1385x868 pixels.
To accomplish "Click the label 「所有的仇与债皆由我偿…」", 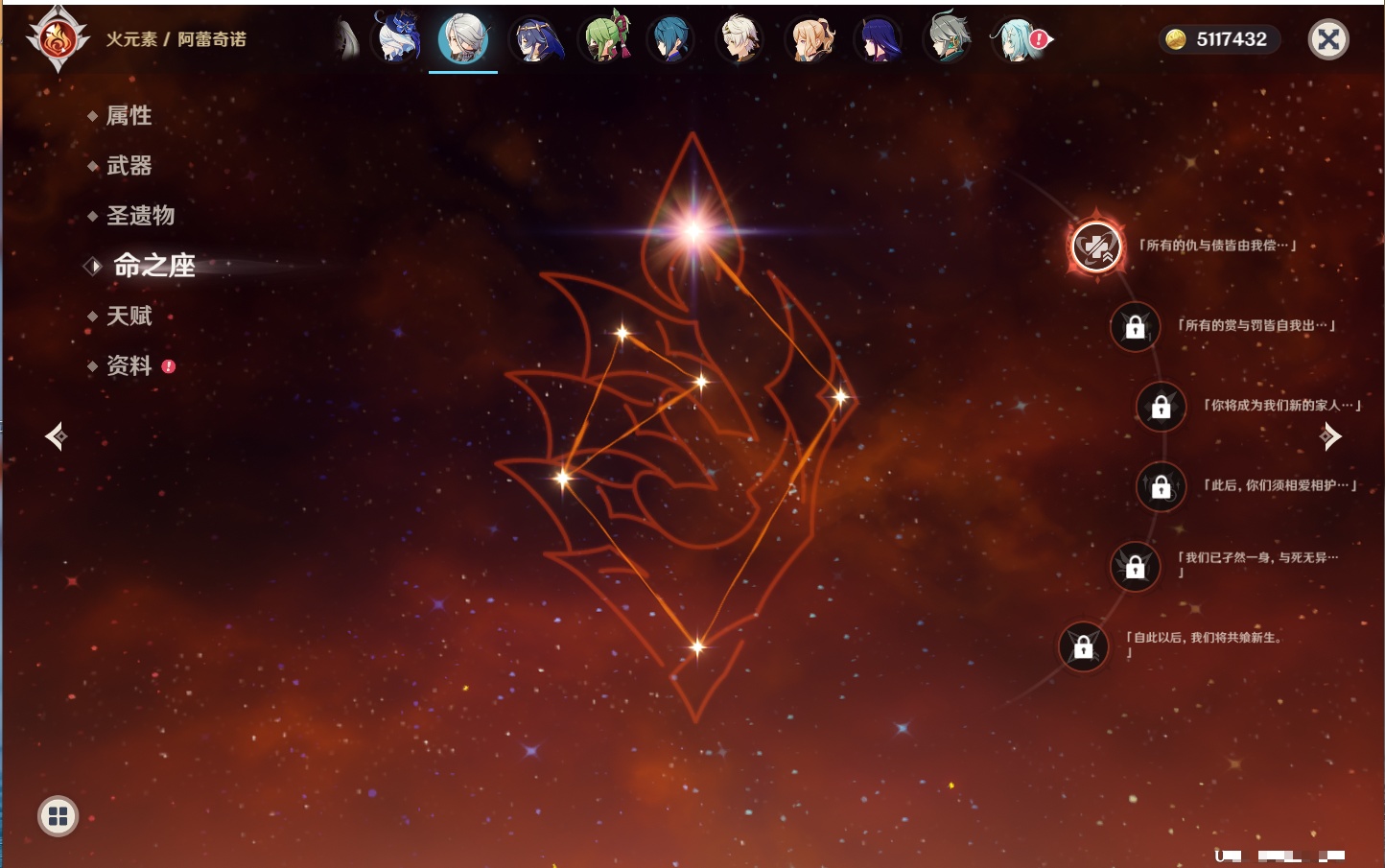I will click(x=1217, y=246).
